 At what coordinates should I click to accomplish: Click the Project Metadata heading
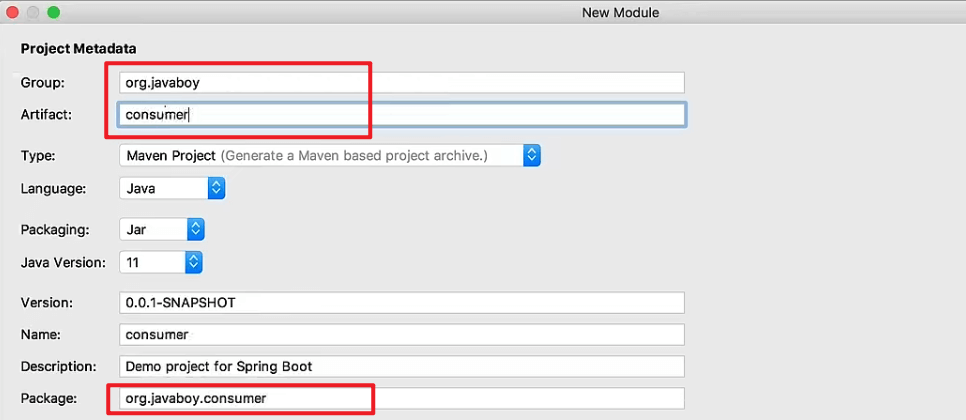click(79, 49)
